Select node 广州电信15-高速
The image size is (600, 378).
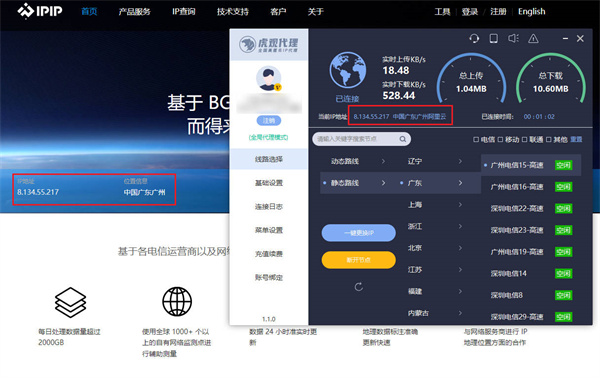point(531,165)
